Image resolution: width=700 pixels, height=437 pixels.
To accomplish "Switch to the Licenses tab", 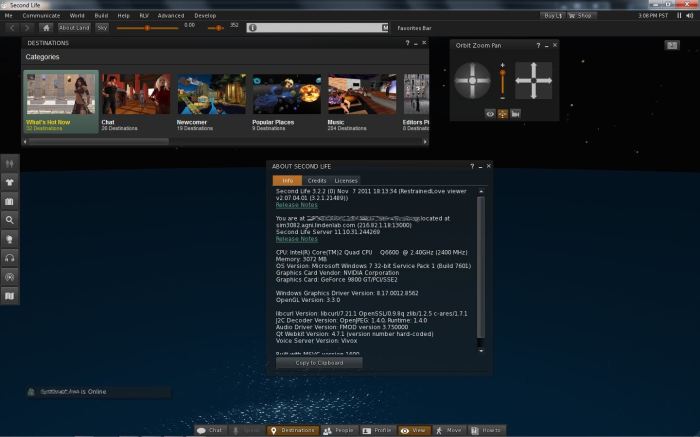I will coord(345,180).
